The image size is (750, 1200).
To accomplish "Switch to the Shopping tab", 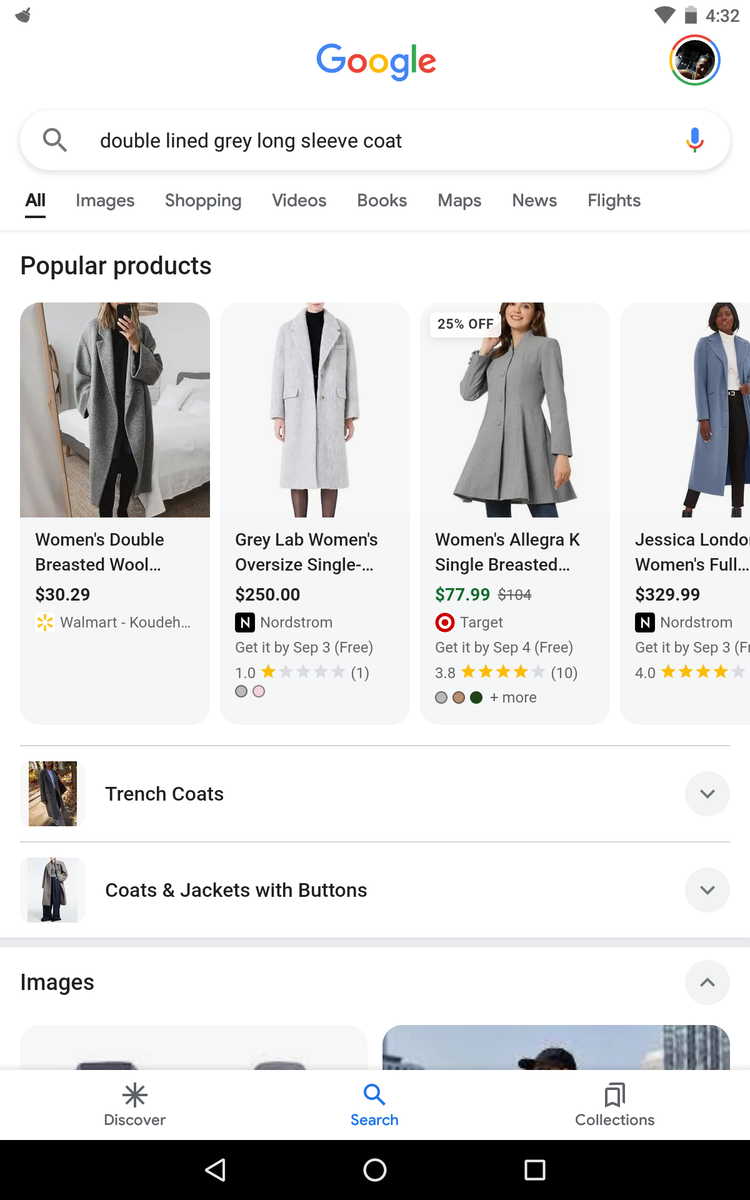I will tap(203, 201).
